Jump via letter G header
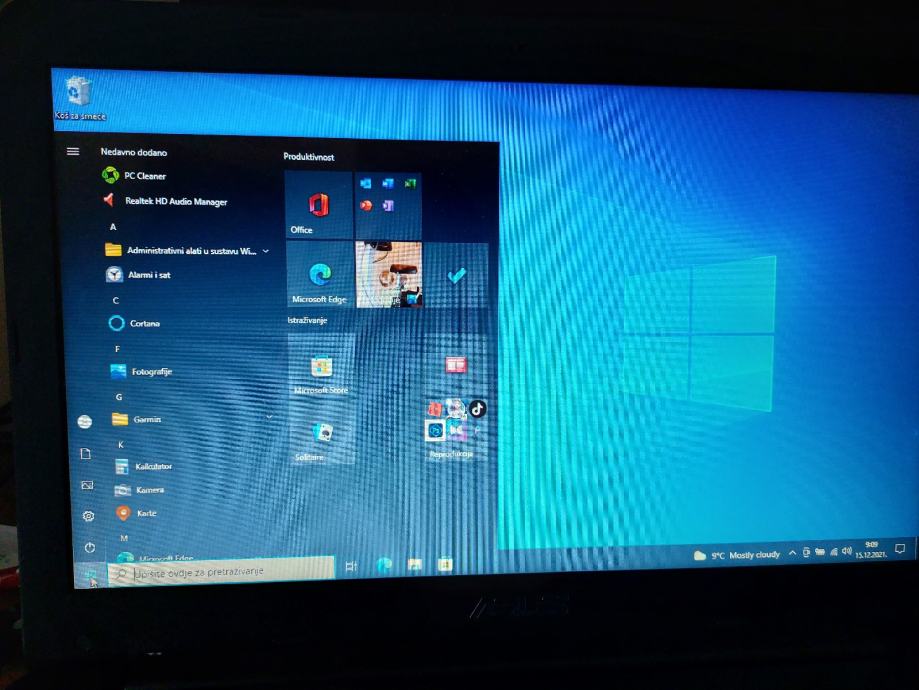This screenshot has width=919, height=690. pos(119,397)
